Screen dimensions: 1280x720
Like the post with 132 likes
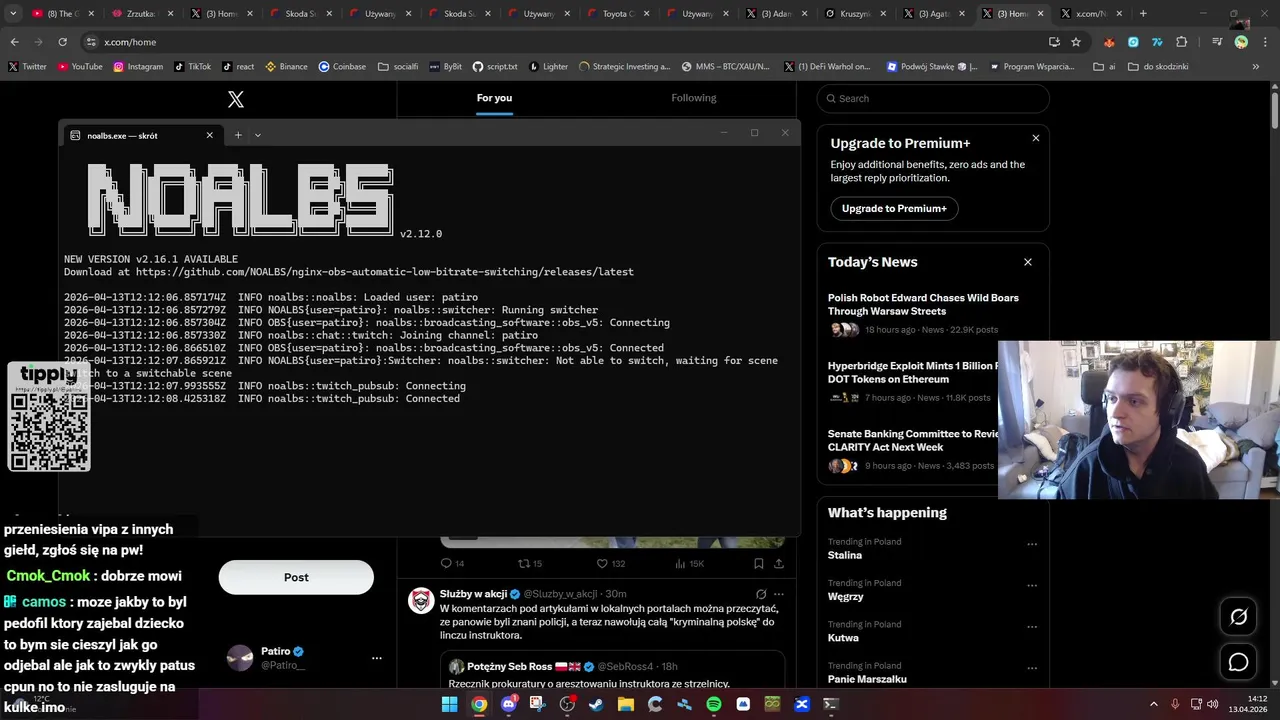click(602, 563)
